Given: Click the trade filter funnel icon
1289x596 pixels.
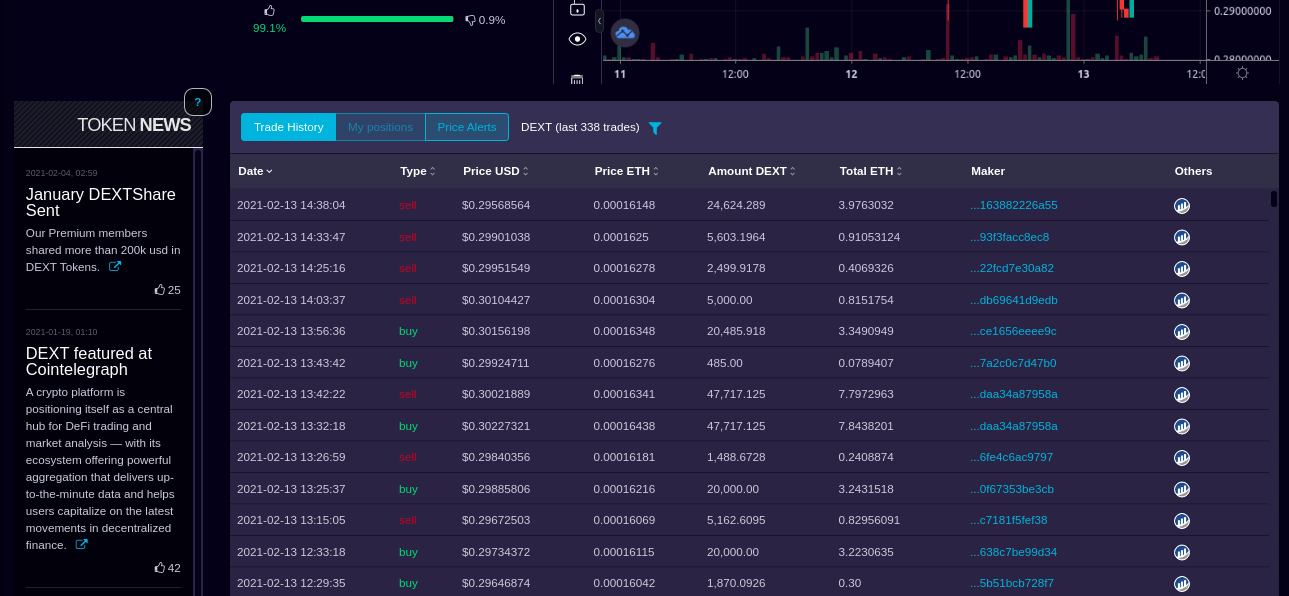Looking at the screenshot, I should (655, 128).
